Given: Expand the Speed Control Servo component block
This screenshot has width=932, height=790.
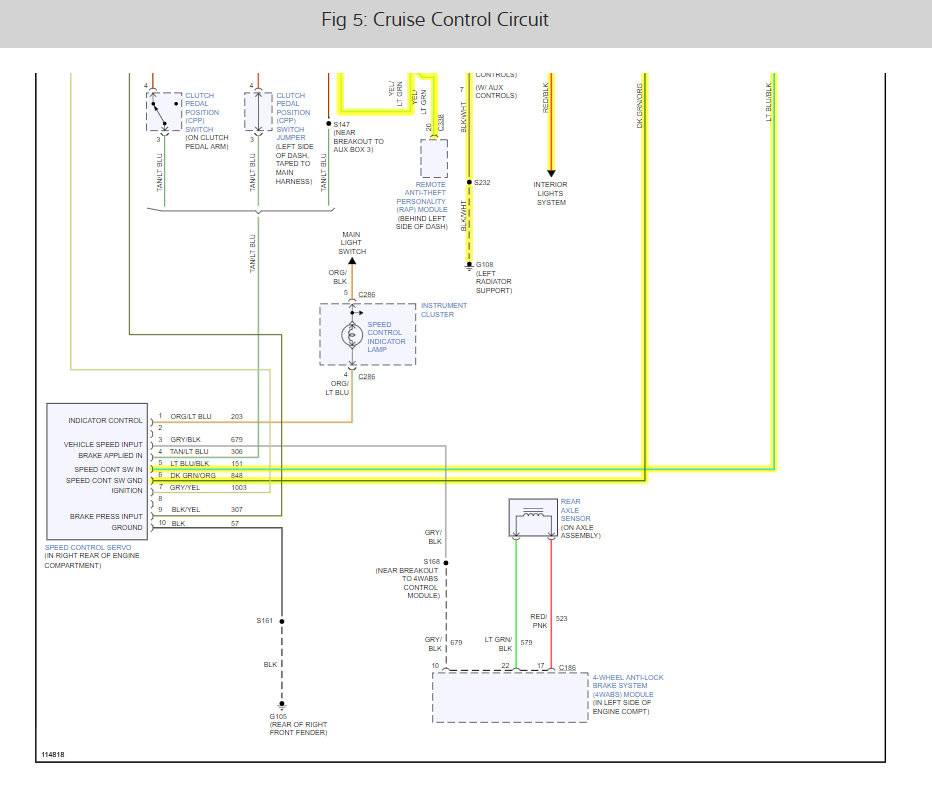Looking at the screenshot, I should [95, 470].
